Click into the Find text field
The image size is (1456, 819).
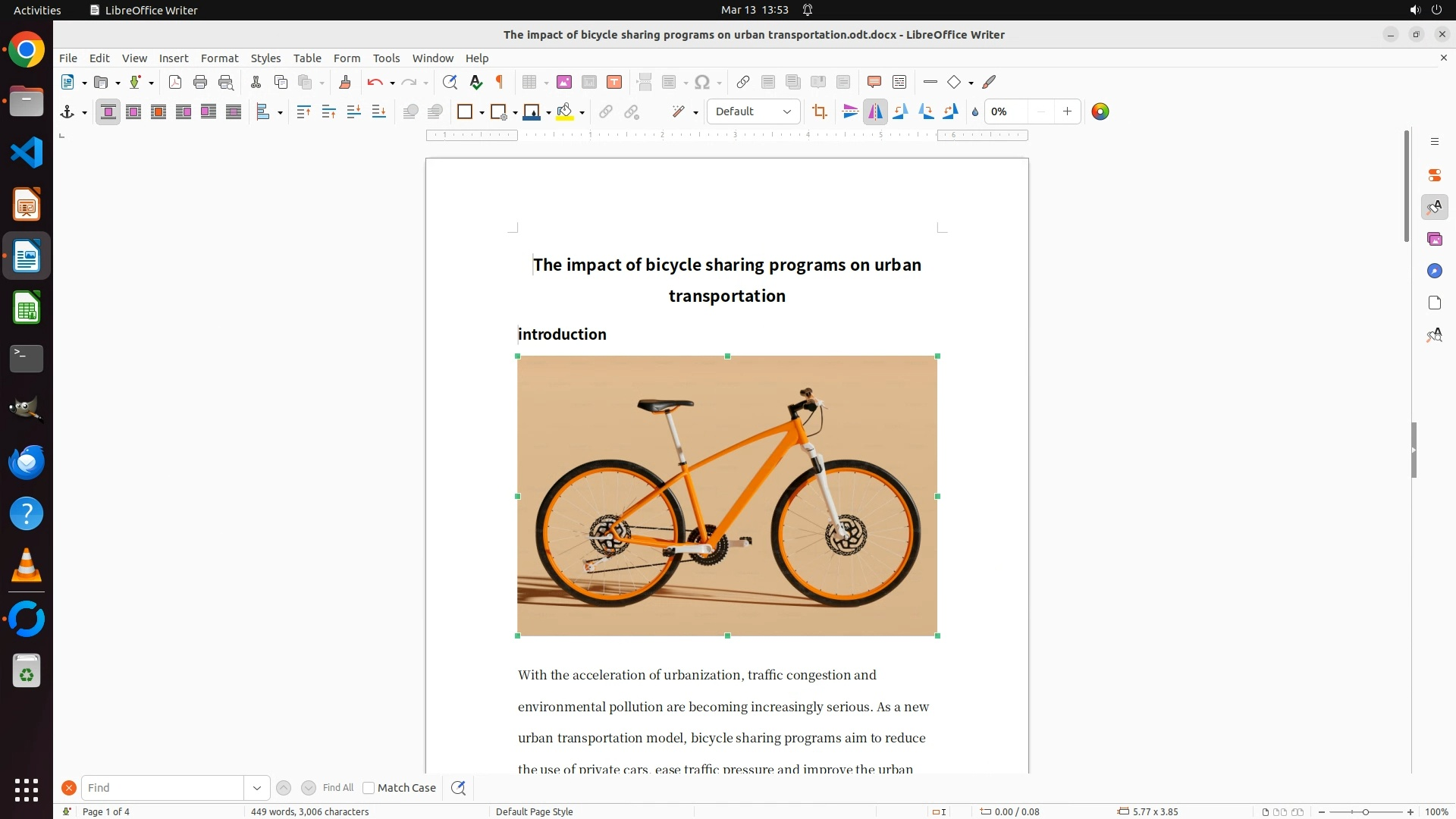point(163,788)
